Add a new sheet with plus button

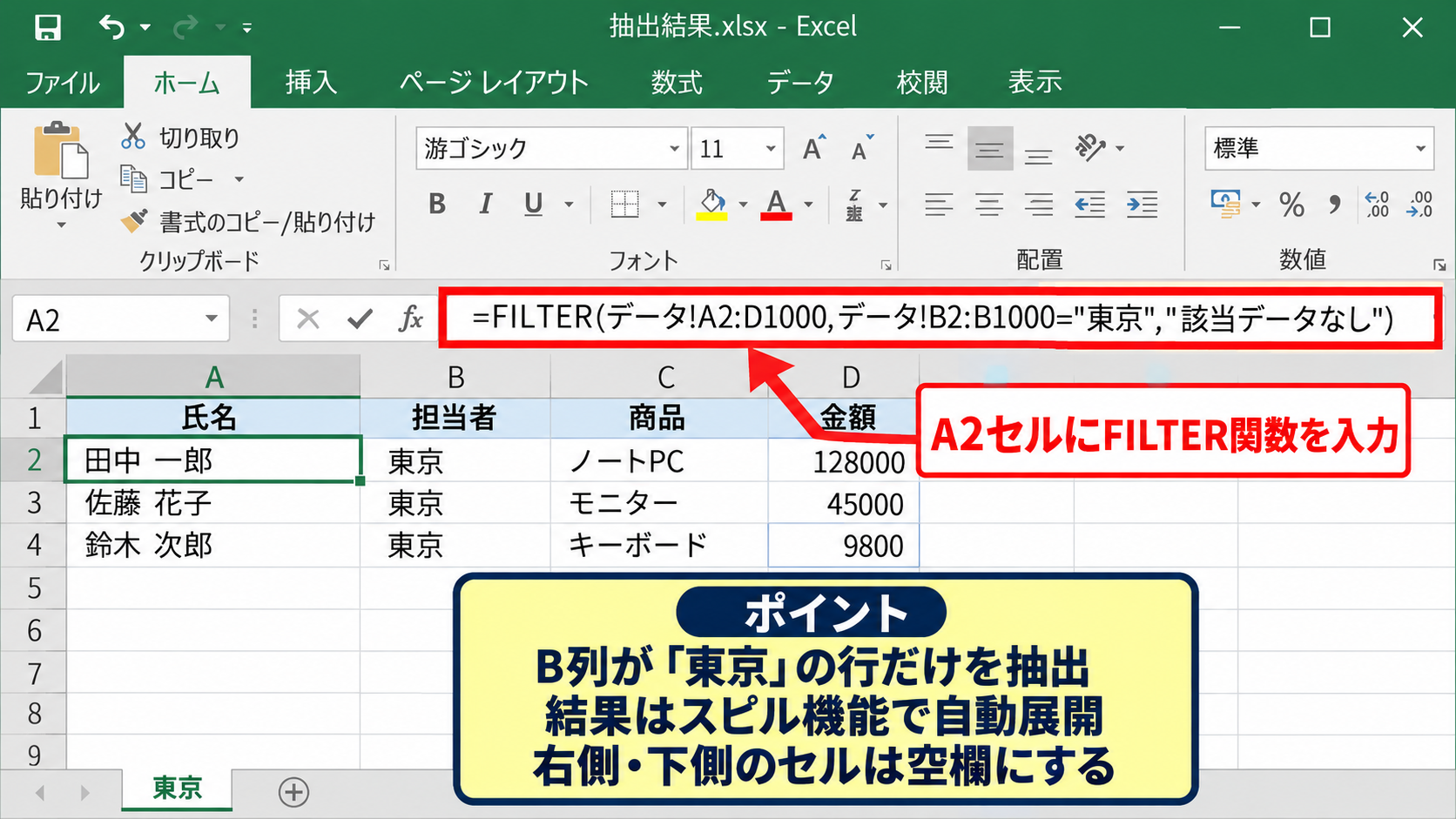(x=294, y=792)
